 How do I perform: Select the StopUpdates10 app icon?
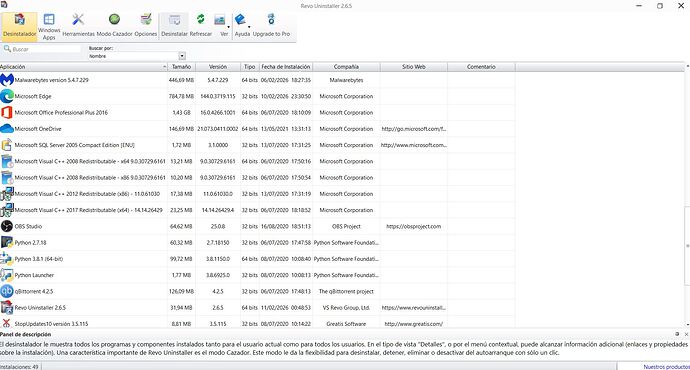click(7, 323)
